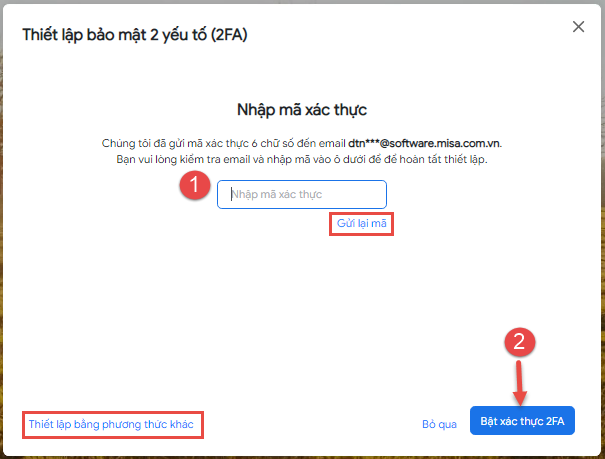Focus the 'Nhập mã xác thực' input field

point(302,194)
